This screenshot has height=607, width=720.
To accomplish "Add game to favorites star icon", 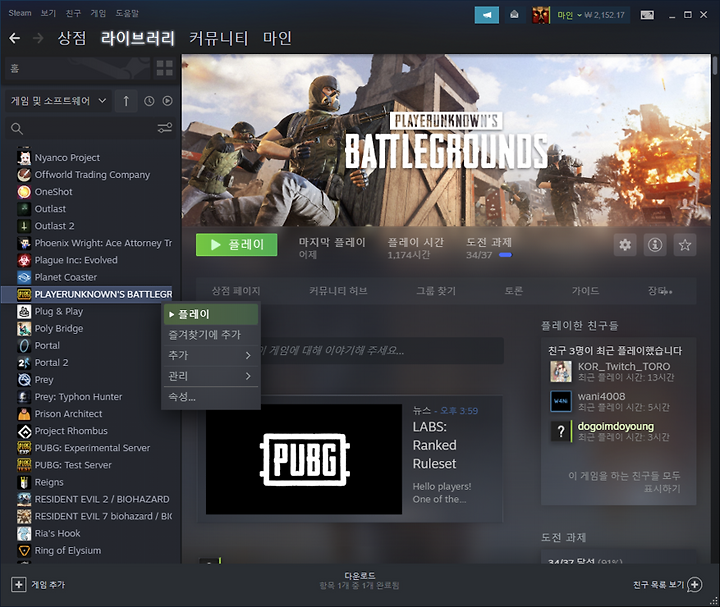I will (685, 245).
